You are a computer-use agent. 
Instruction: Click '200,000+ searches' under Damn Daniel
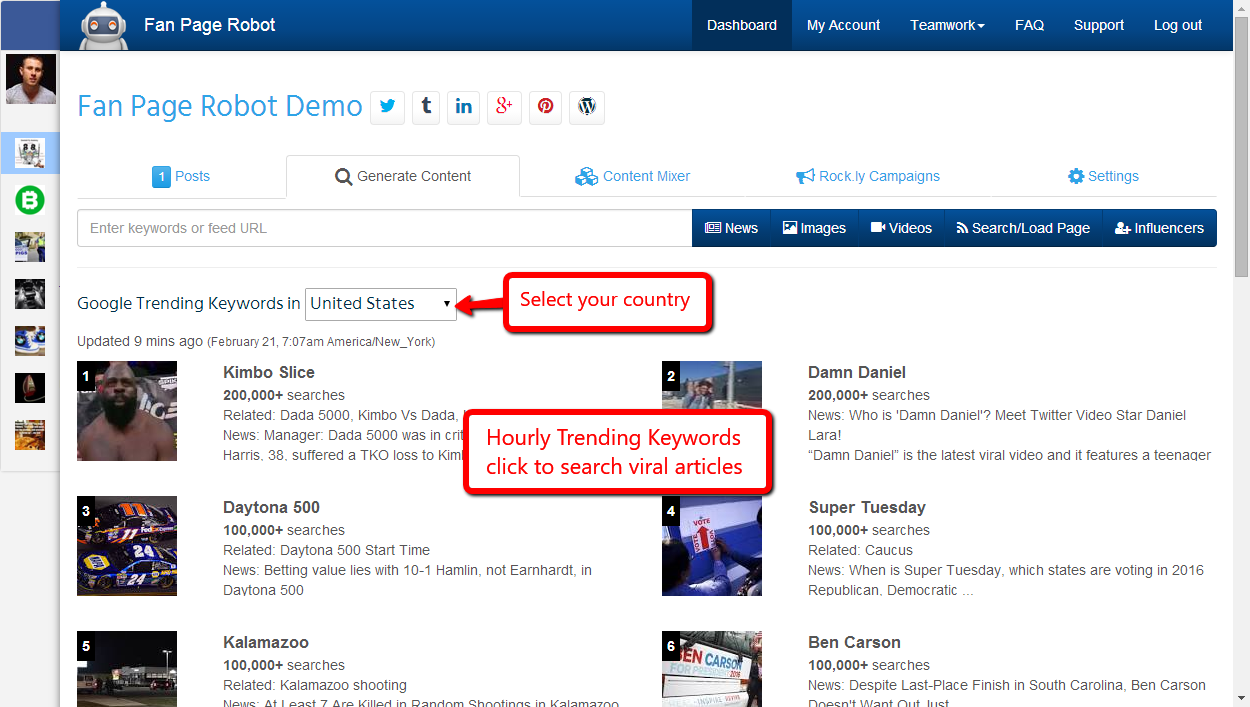(x=869, y=395)
